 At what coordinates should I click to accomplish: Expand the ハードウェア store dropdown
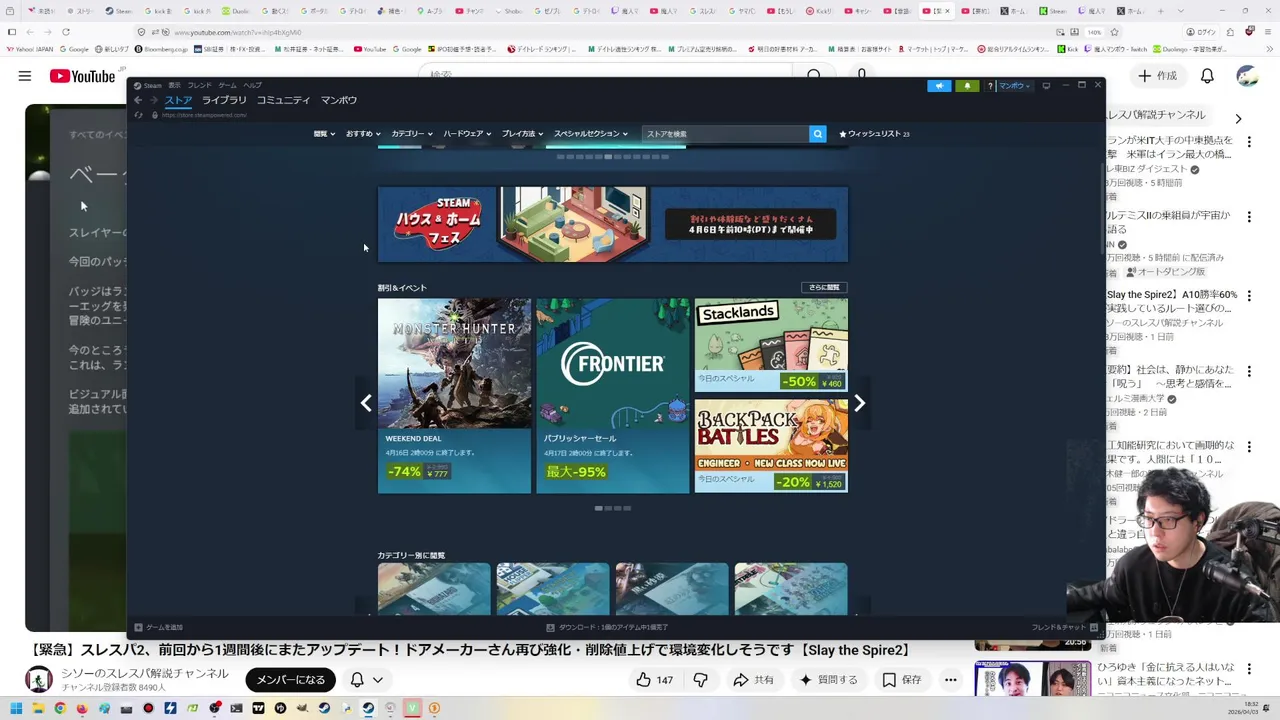tap(467, 134)
